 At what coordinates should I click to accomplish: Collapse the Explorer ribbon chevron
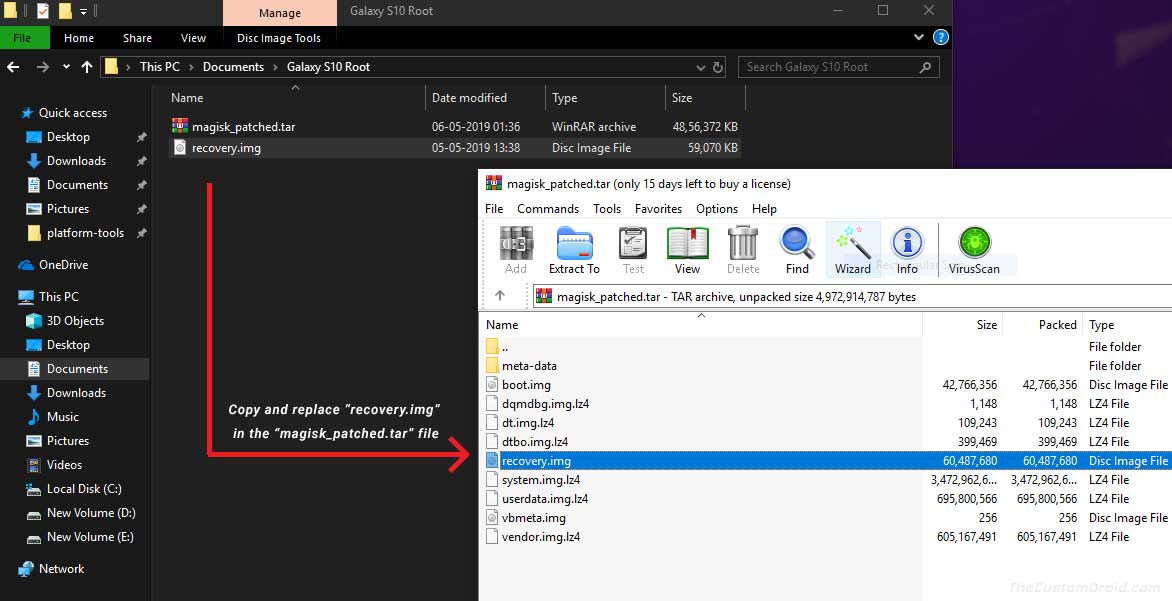[919, 37]
